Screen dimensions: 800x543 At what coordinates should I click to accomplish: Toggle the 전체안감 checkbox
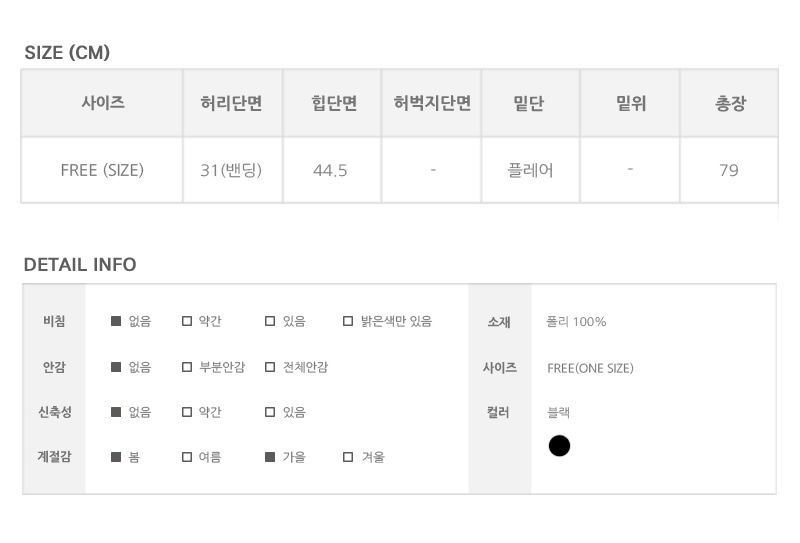270,367
